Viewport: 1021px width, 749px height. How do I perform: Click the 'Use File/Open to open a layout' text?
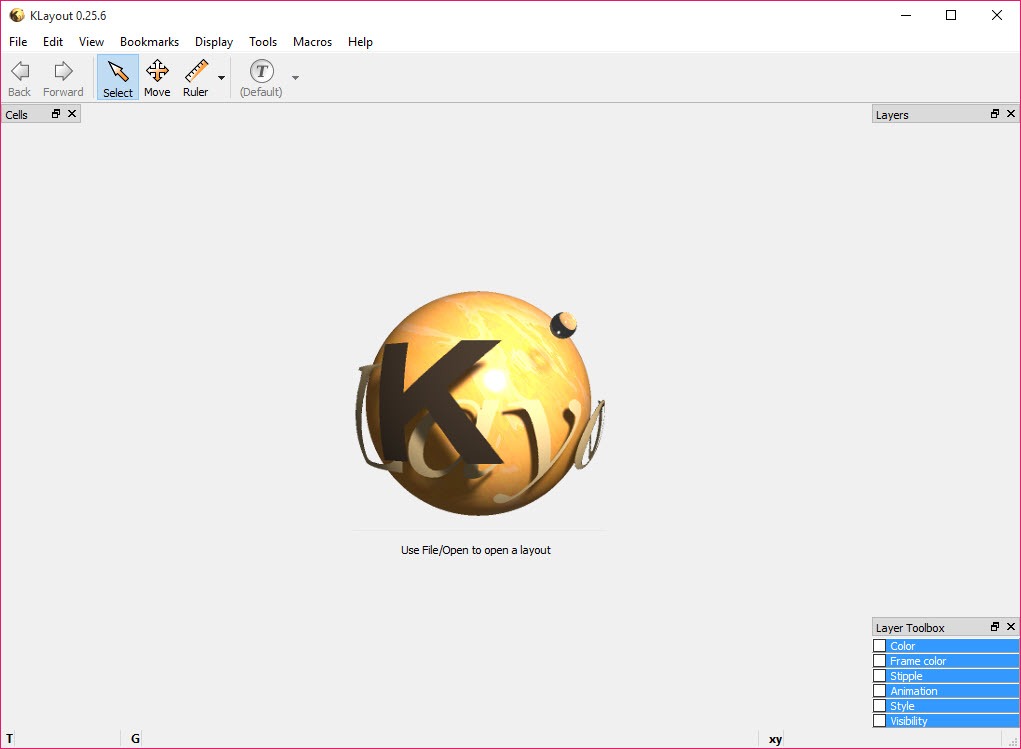[475, 550]
